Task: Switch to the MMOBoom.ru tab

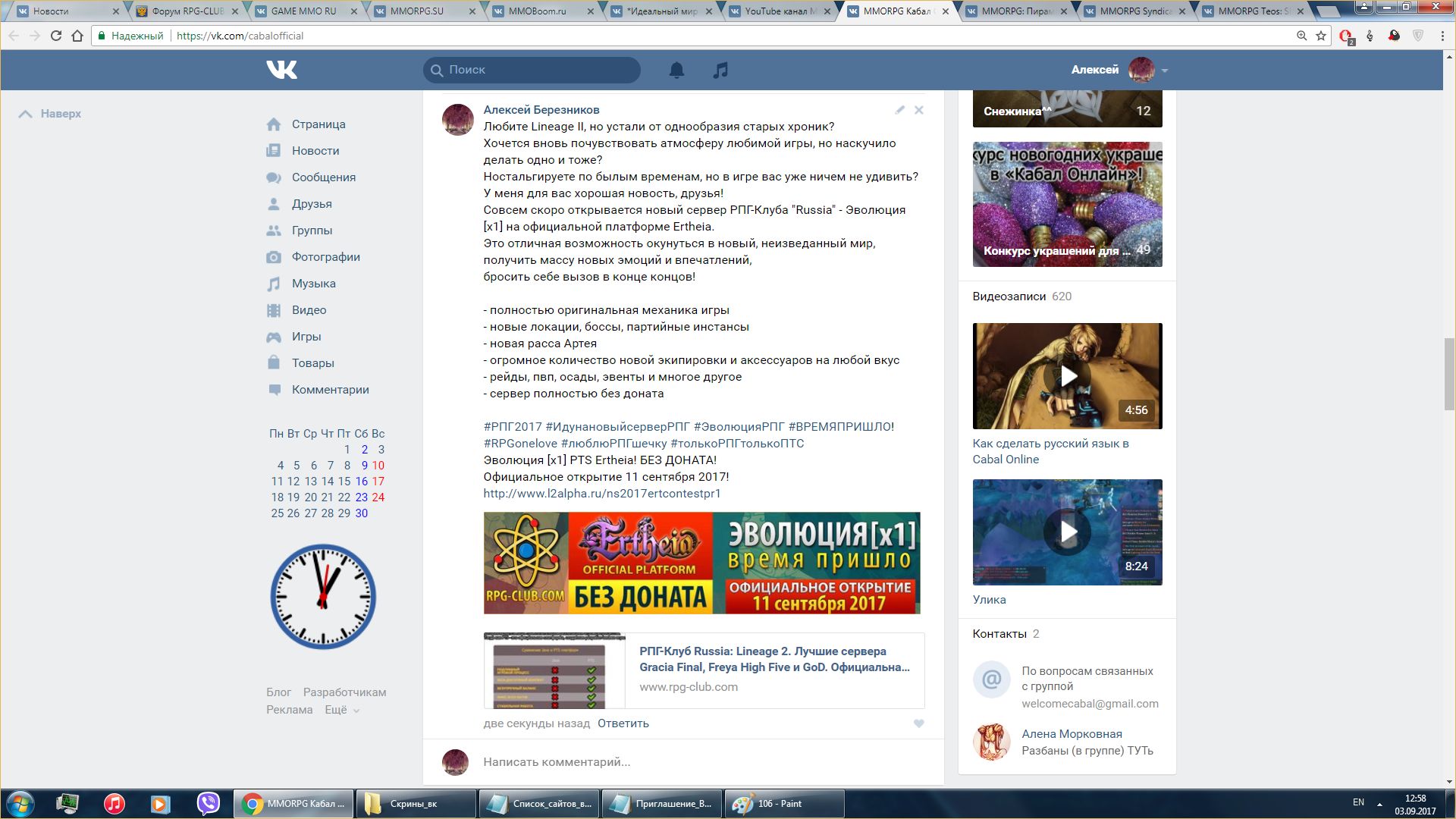Action: [543, 11]
